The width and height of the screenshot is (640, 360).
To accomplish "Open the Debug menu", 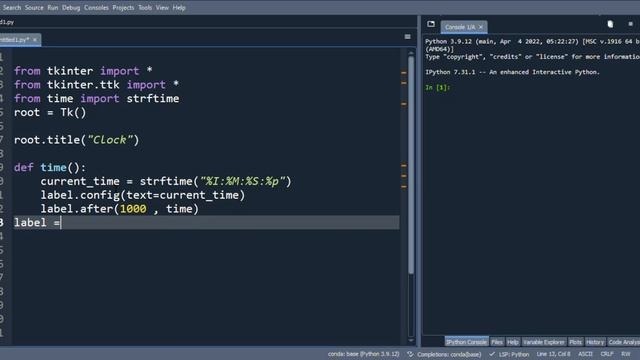I will point(71,7).
